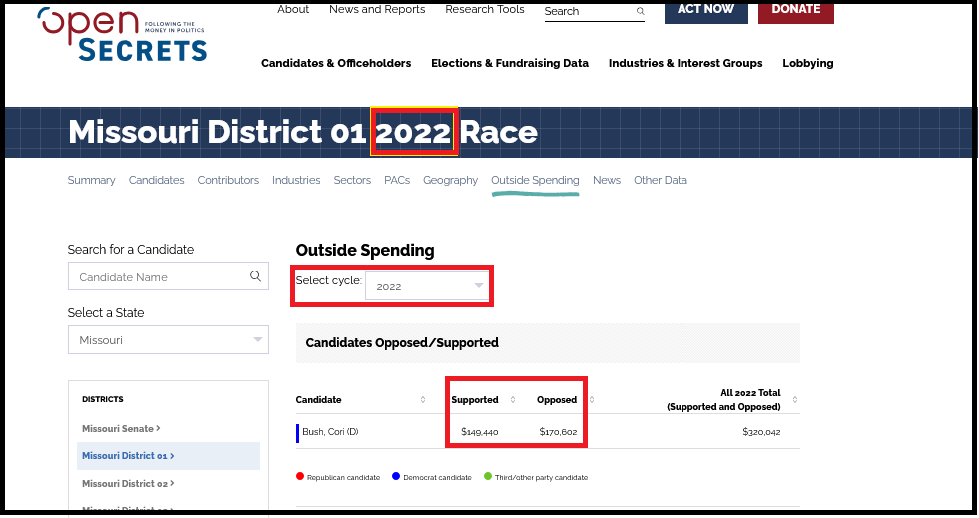Switch to the Contributors tab
The height and width of the screenshot is (518, 979).
point(228,180)
